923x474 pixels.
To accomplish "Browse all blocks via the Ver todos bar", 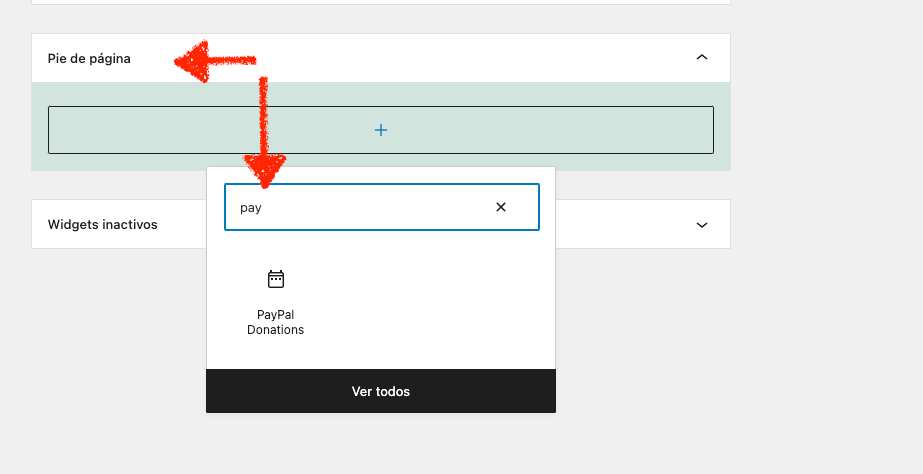I will [x=381, y=391].
